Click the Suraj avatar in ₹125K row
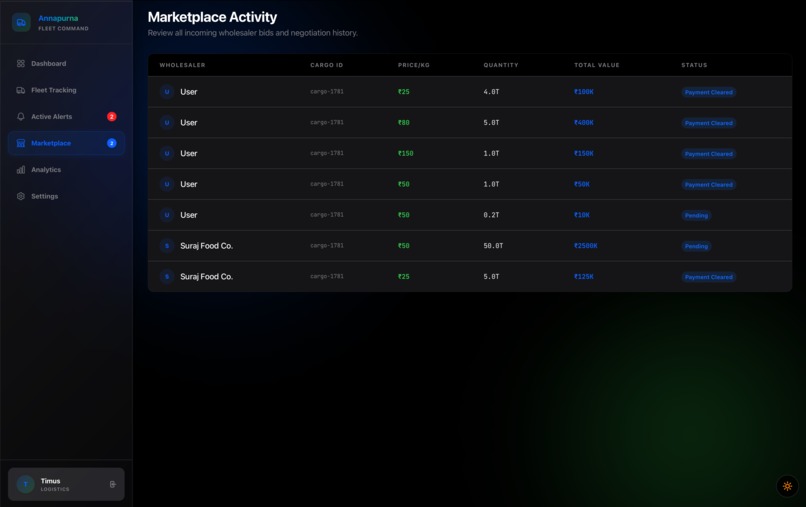The image size is (806, 507). (x=167, y=277)
